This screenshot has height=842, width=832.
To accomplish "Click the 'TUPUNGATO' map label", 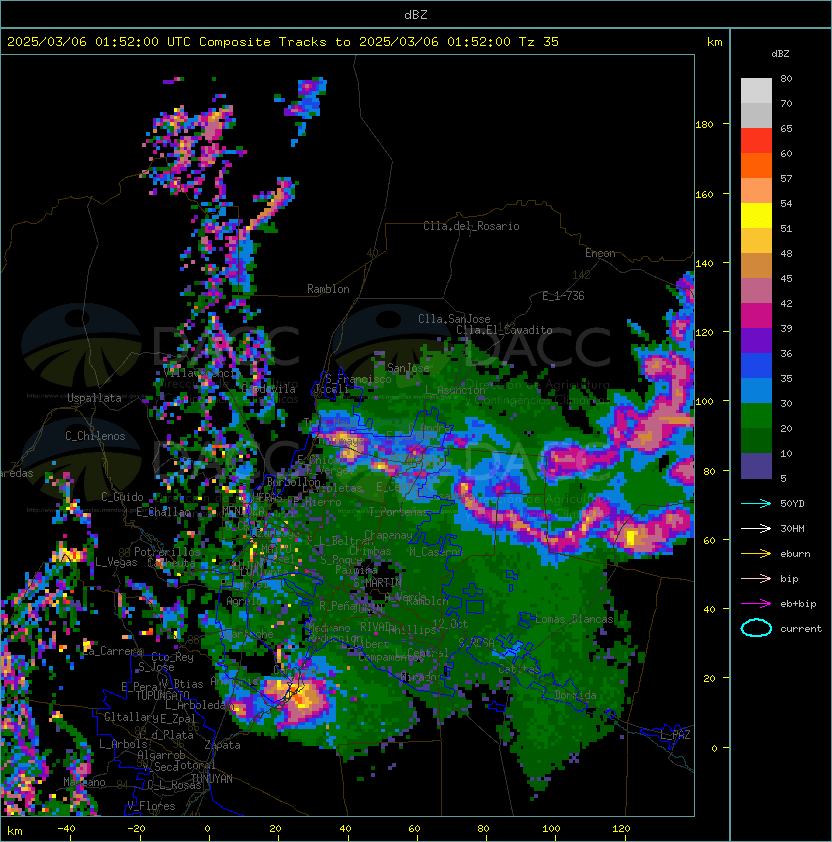I will click(162, 695).
